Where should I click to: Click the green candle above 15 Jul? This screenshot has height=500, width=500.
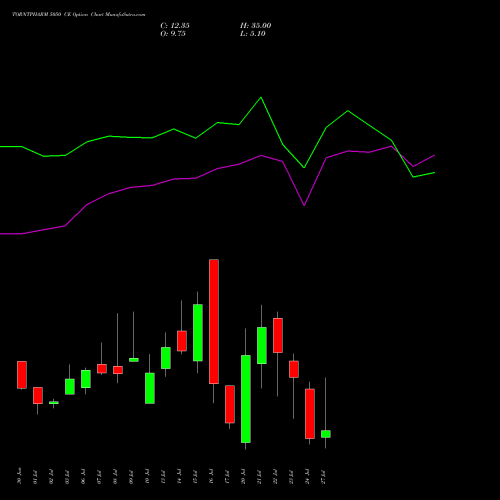click(198, 333)
